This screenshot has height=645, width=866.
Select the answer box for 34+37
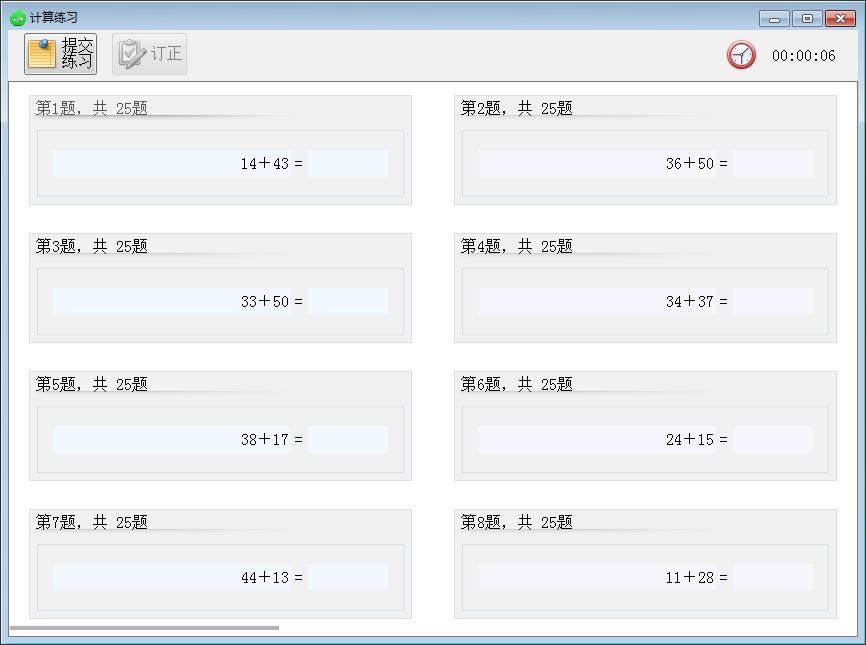tap(772, 301)
